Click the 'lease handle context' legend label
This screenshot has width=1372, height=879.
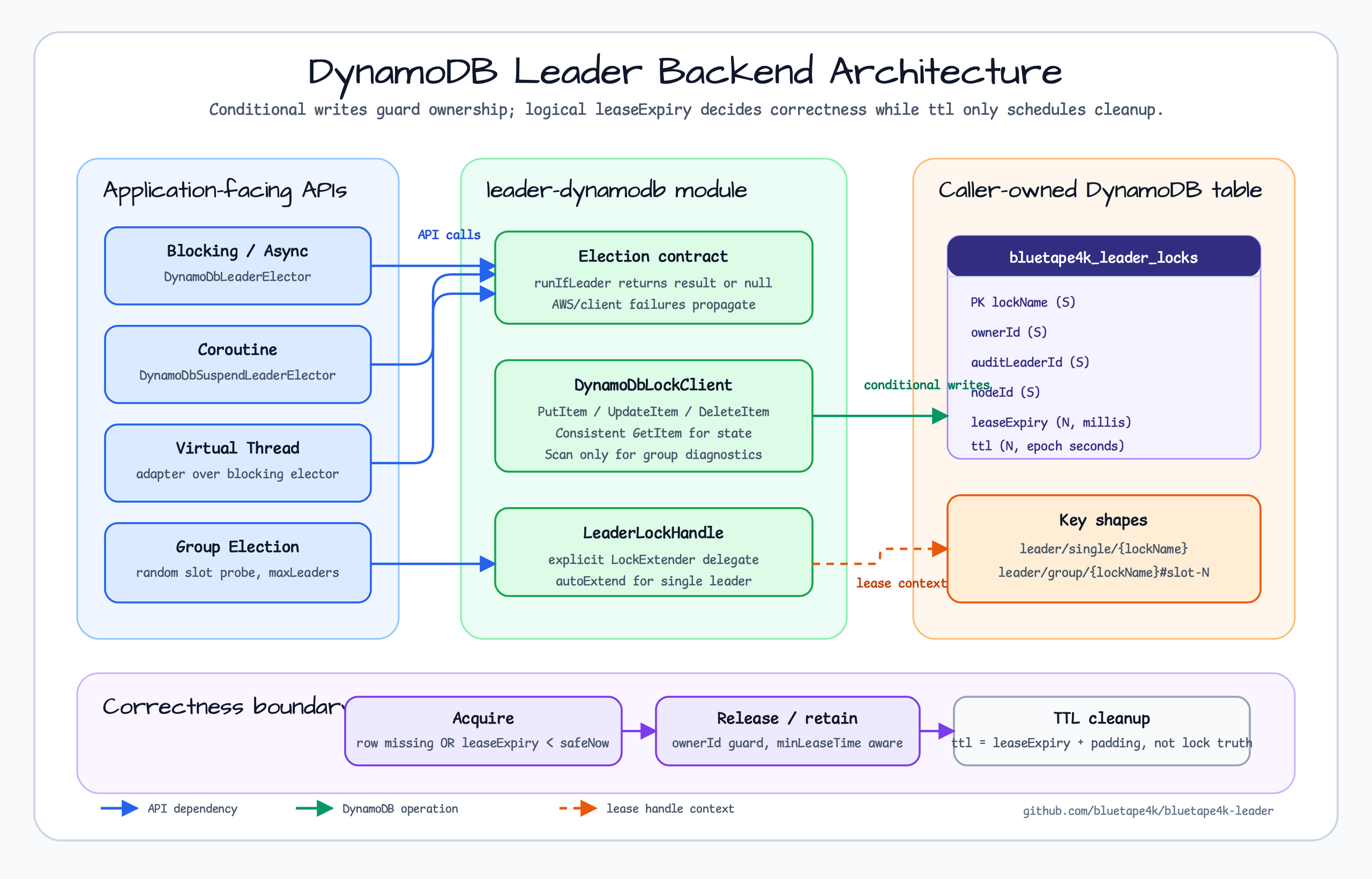pos(670,809)
